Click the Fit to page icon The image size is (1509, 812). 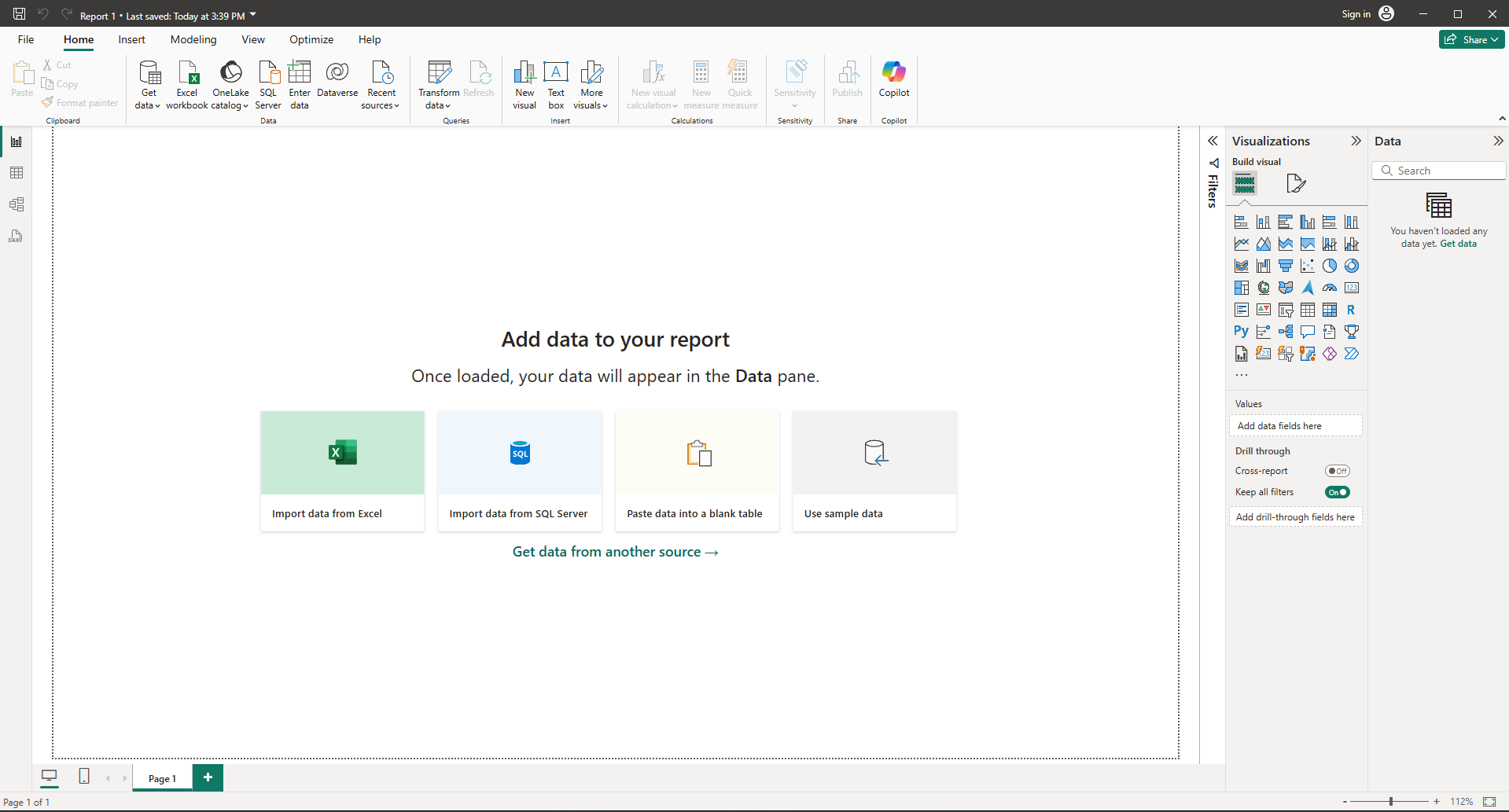1489,802
